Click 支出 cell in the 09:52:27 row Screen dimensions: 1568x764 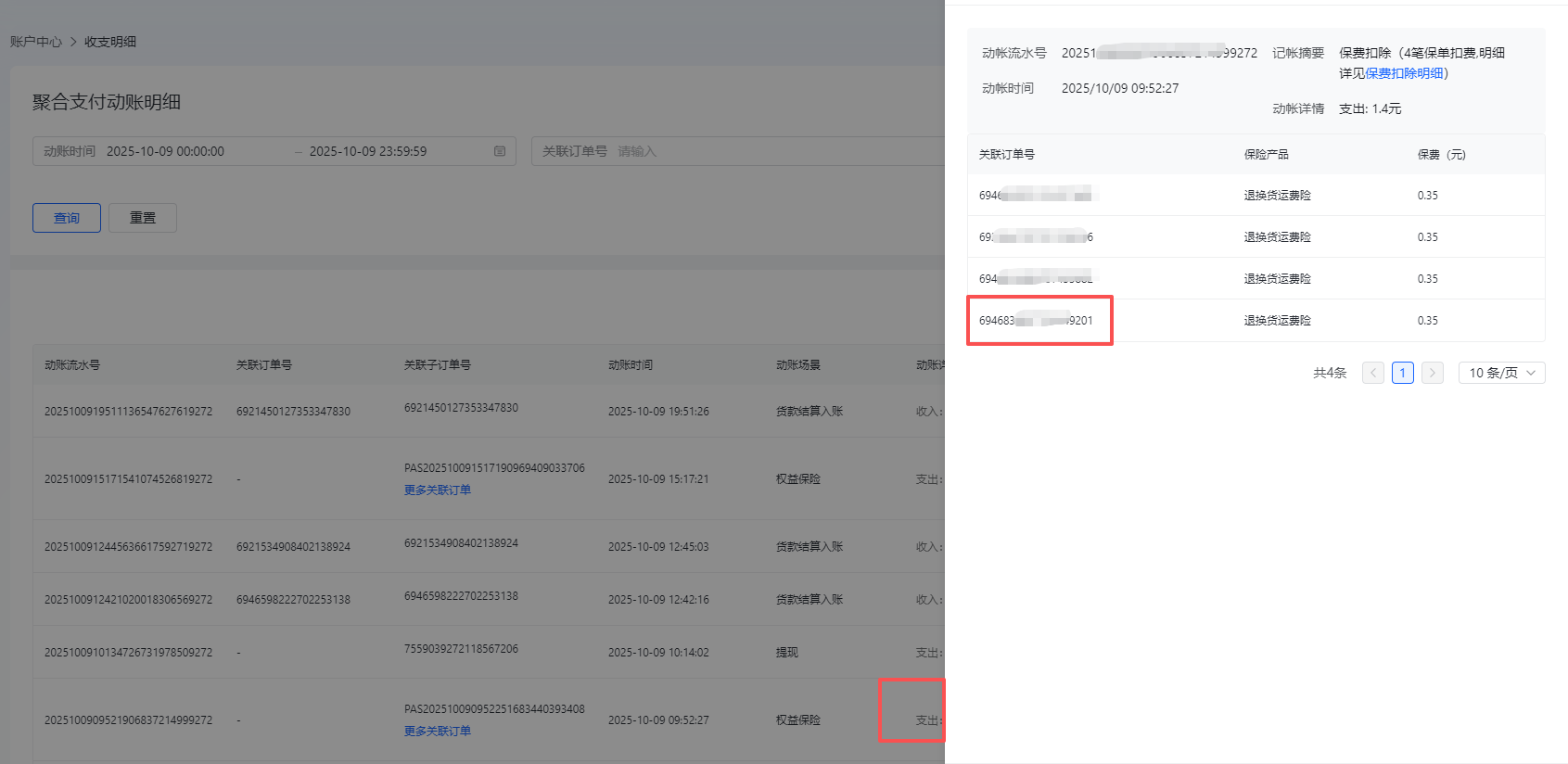point(929,719)
